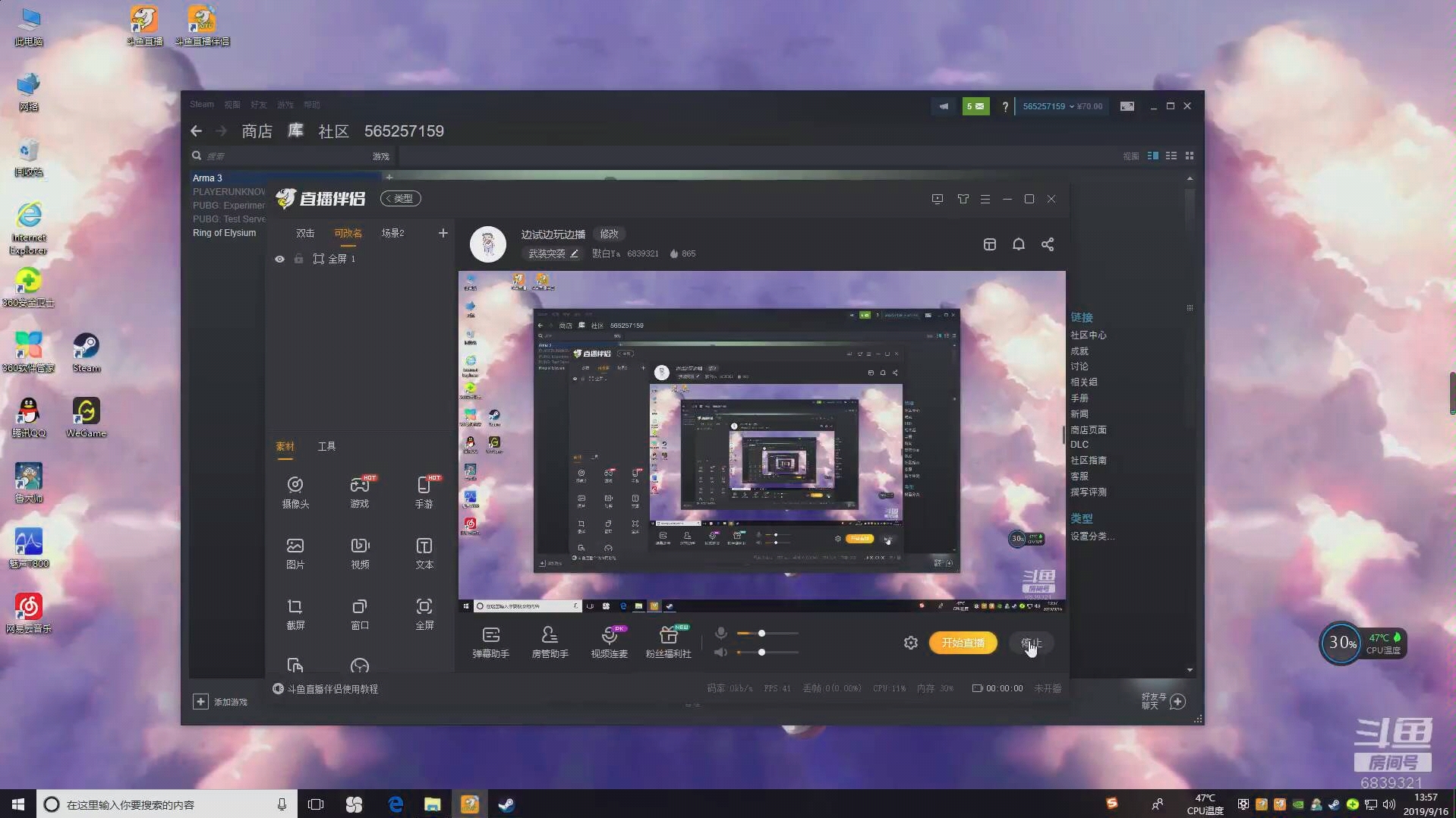Open 视频连麦 video co-streaming

(609, 642)
